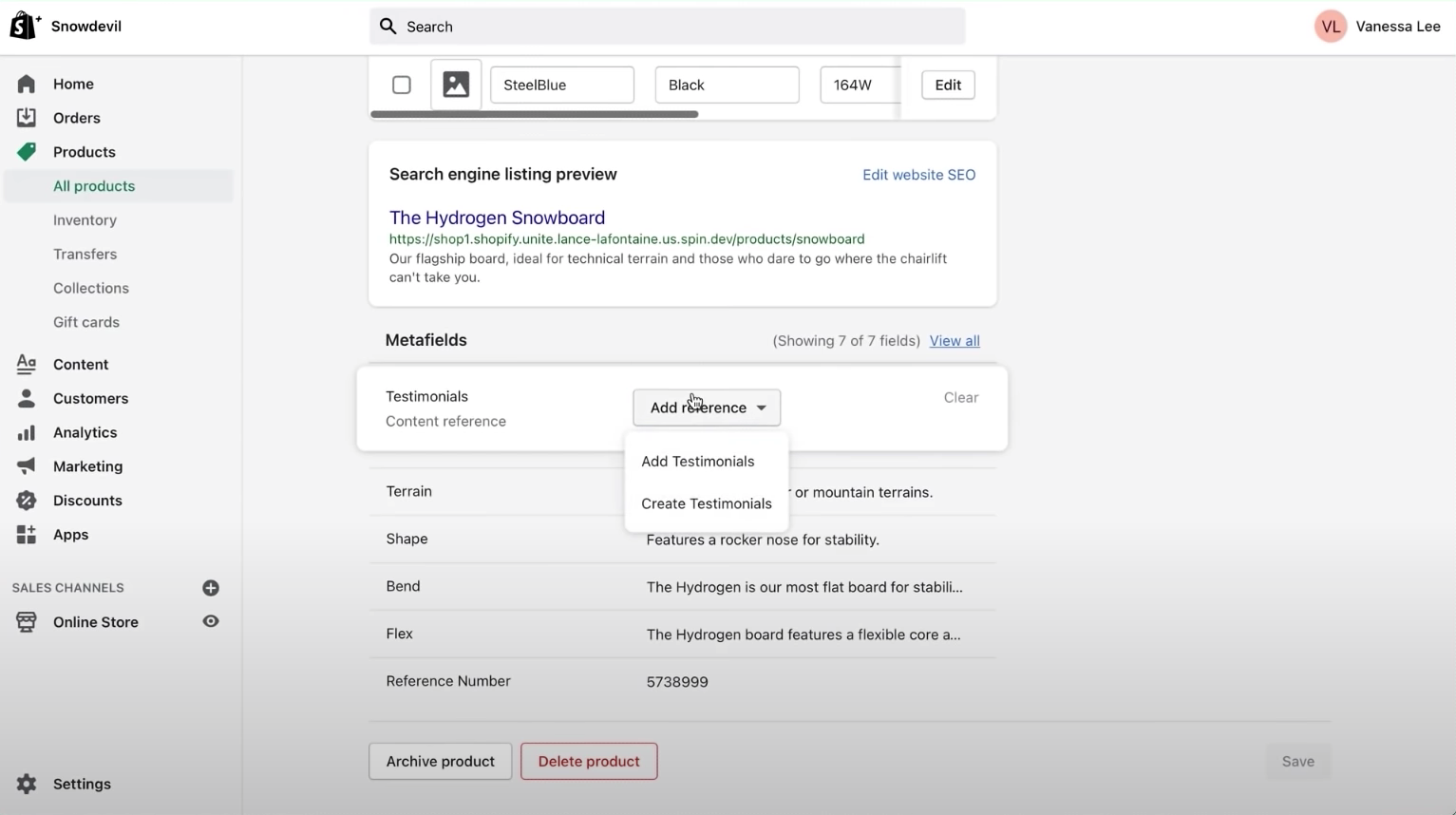Click the horizontal variants scrollbar
Viewport: 1456px width, 815px height.
point(535,114)
